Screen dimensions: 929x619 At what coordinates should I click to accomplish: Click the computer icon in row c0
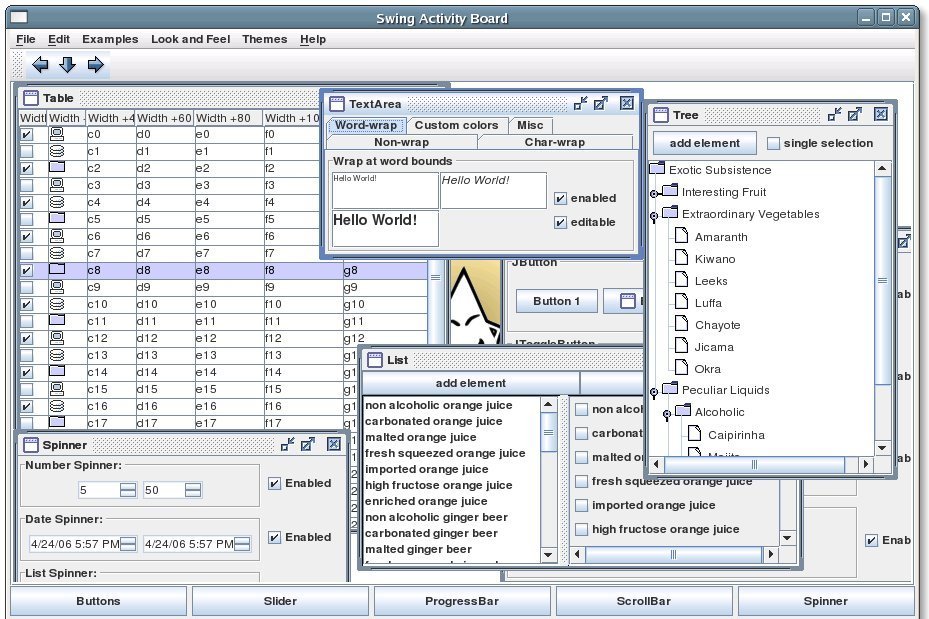point(57,134)
